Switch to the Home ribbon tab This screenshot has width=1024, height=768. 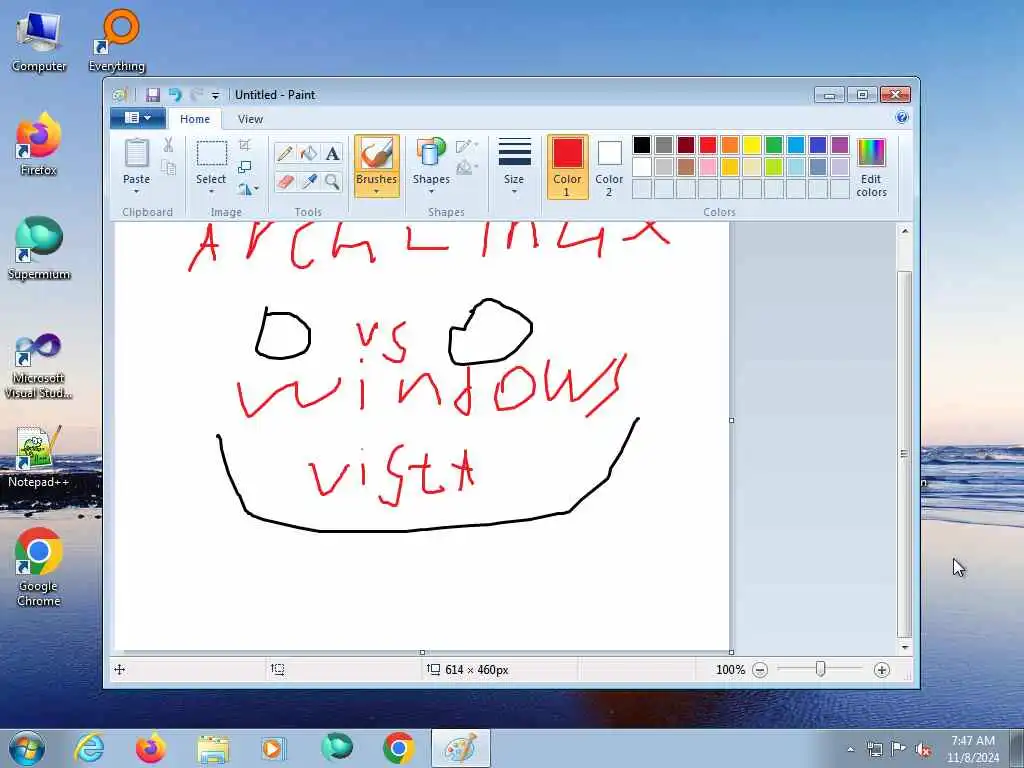pos(195,119)
